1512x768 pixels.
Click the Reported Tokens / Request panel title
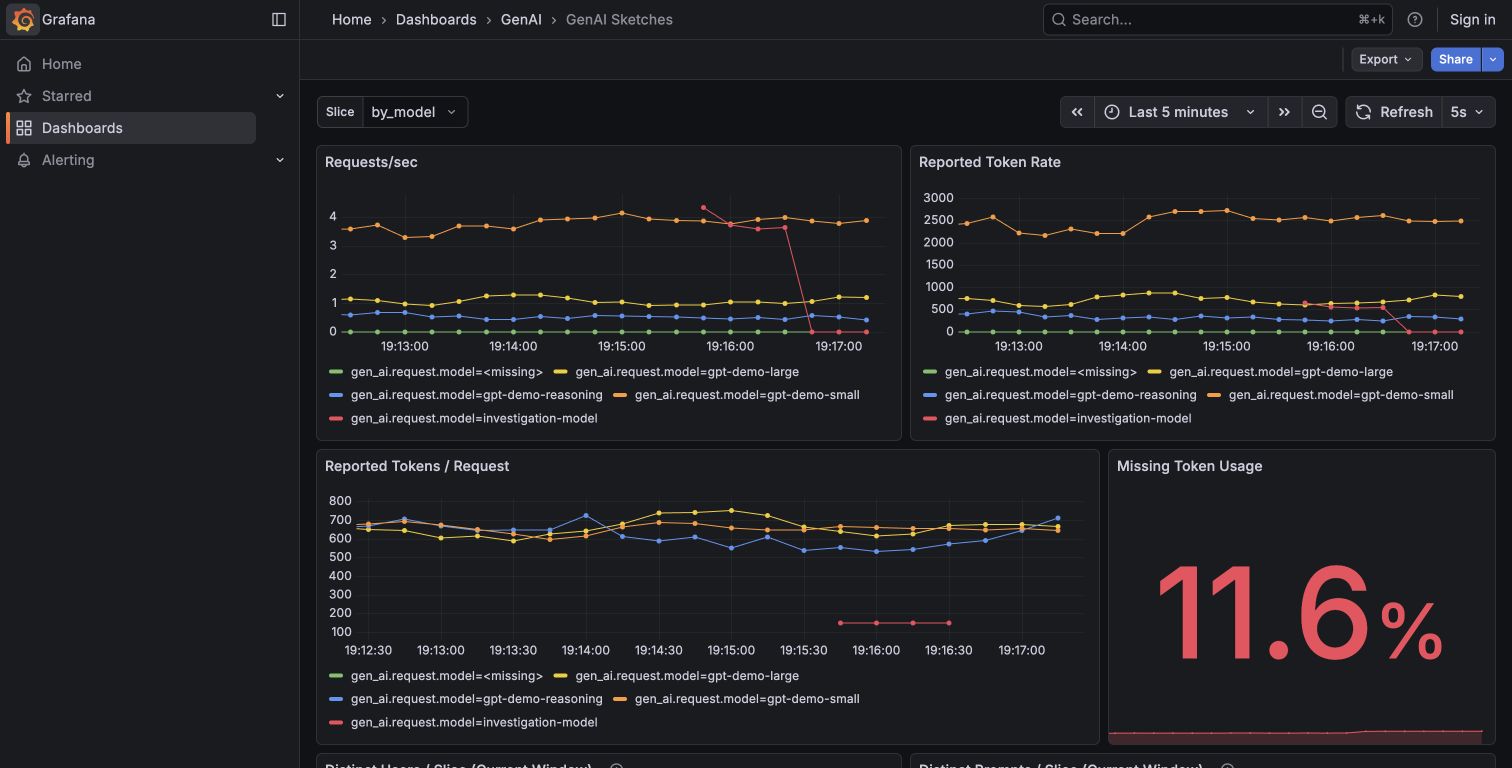tap(417, 466)
